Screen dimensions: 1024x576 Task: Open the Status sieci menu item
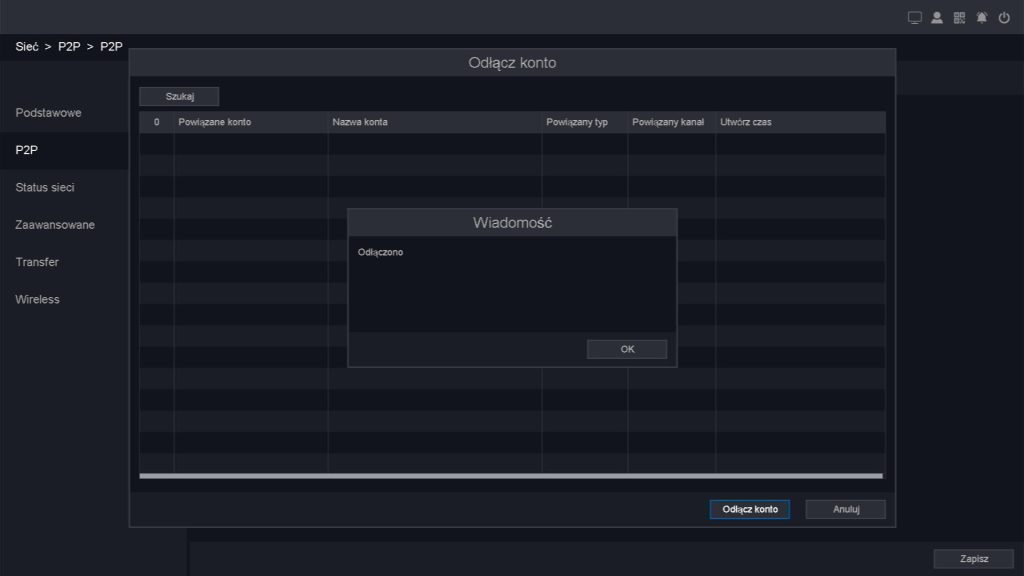point(45,187)
